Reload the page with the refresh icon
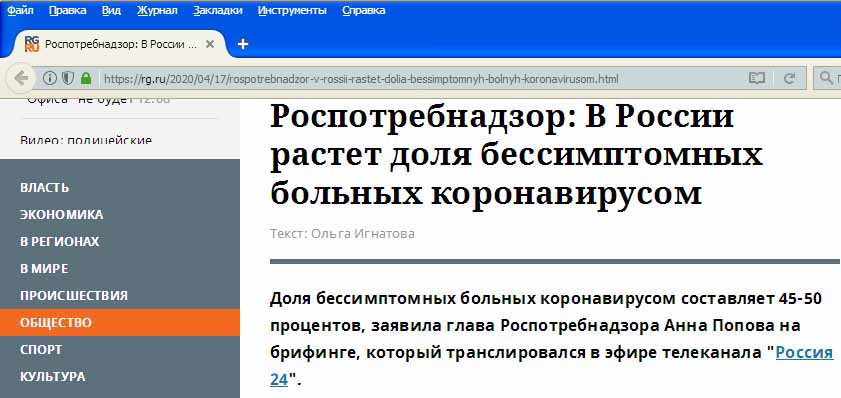The width and height of the screenshot is (841, 398). point(789,79)
